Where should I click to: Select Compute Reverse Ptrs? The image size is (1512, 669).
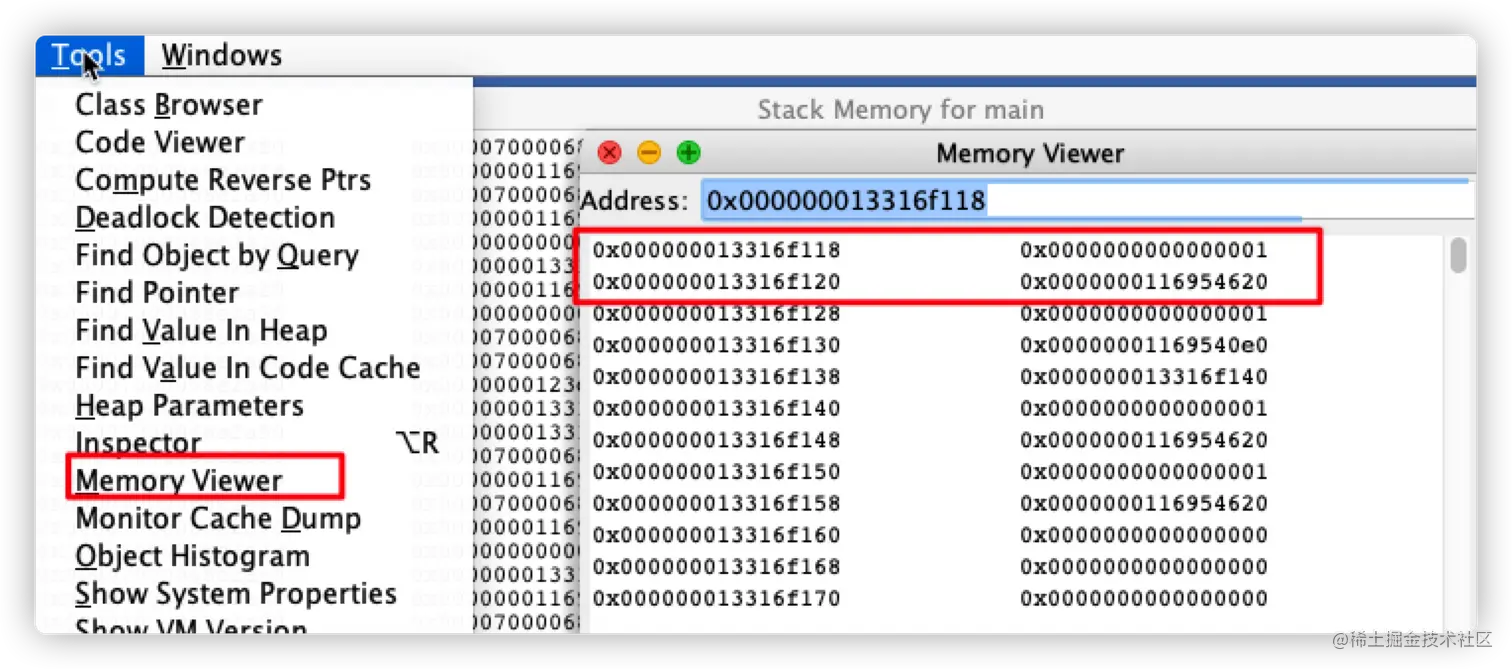[223, 180]
